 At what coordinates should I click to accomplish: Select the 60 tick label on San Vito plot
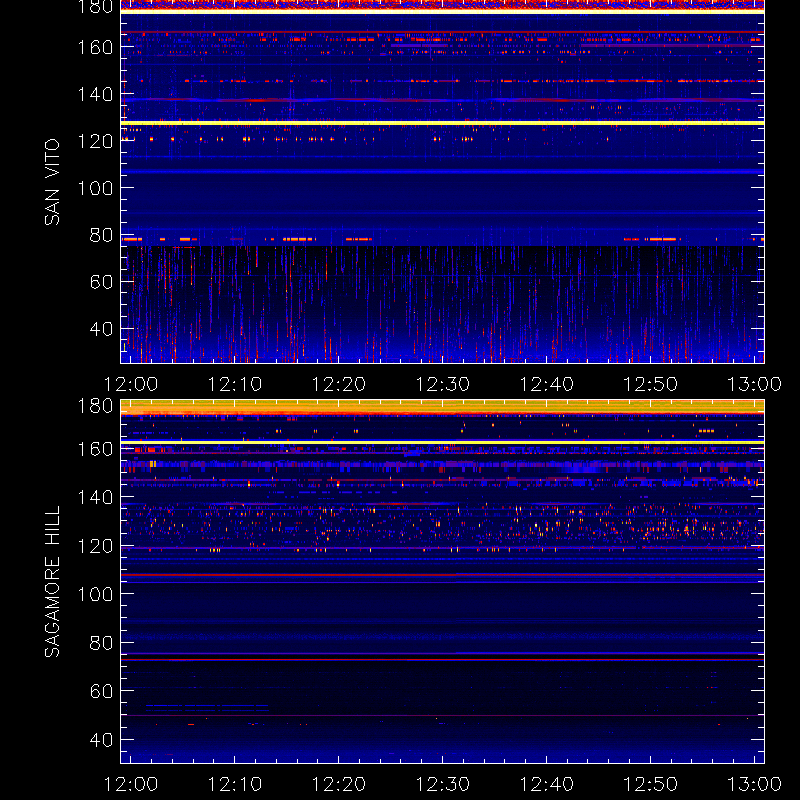tap(101, 282)
